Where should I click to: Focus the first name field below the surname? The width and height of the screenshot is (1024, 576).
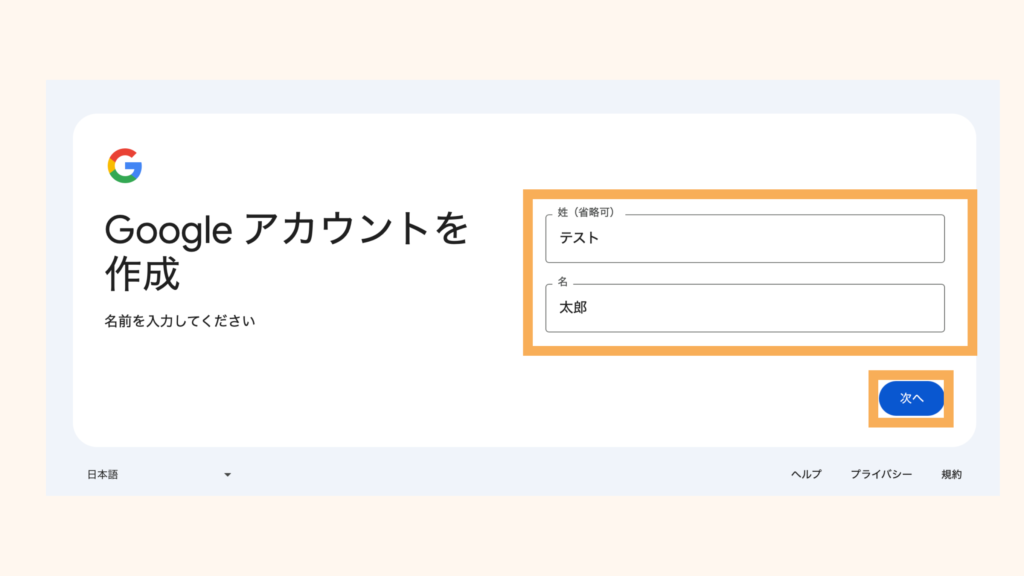point(745,308)
